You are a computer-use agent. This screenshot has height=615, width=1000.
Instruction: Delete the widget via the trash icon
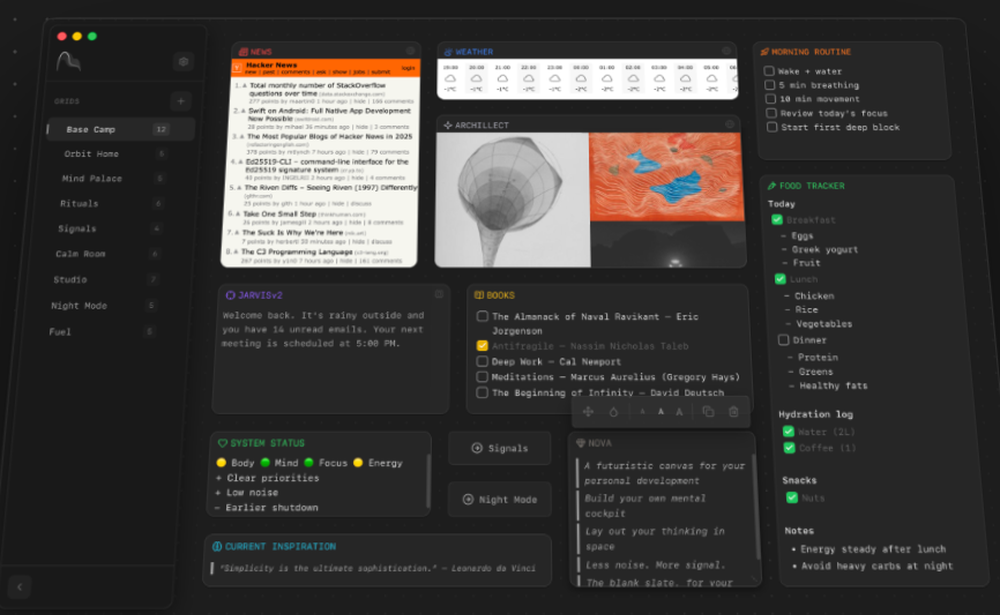734,412
